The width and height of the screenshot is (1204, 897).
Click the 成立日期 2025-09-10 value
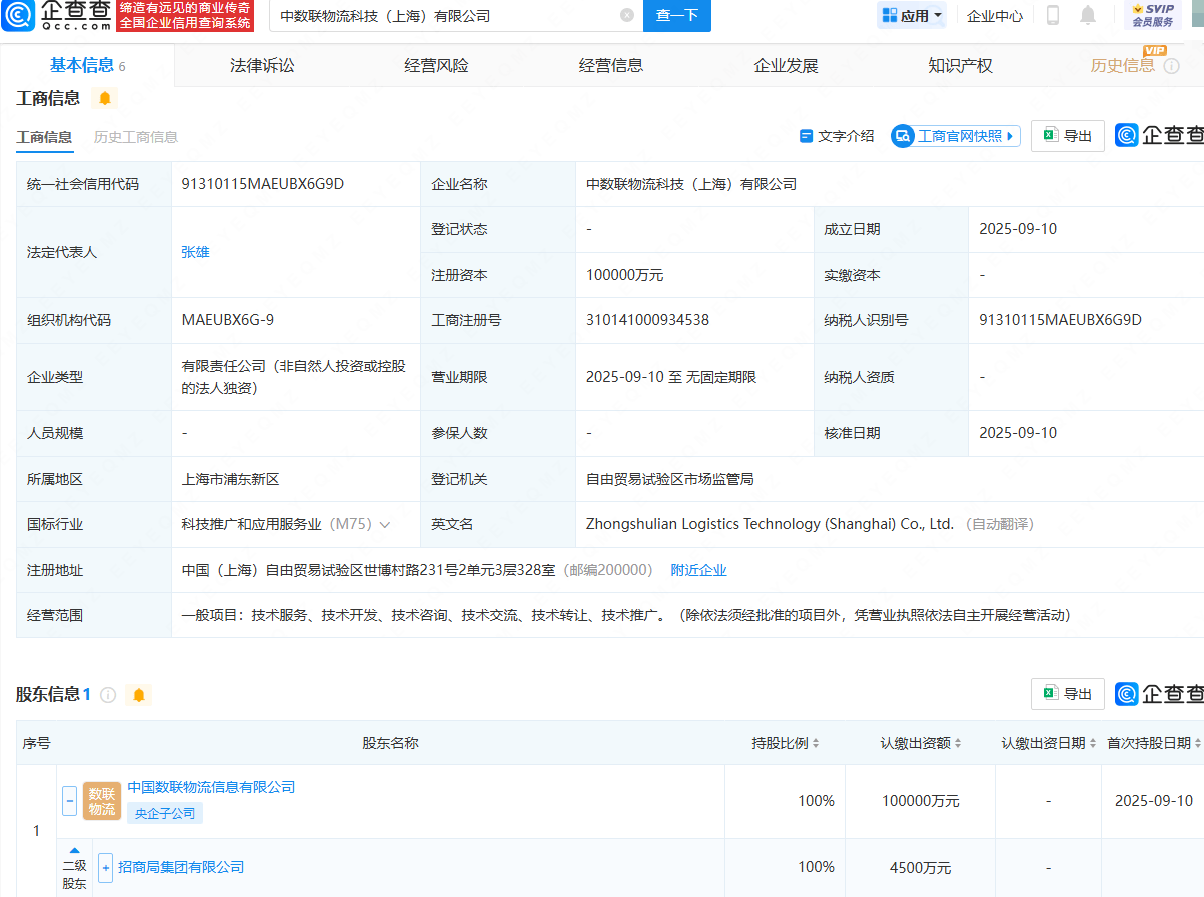(x=1018, y=229)
